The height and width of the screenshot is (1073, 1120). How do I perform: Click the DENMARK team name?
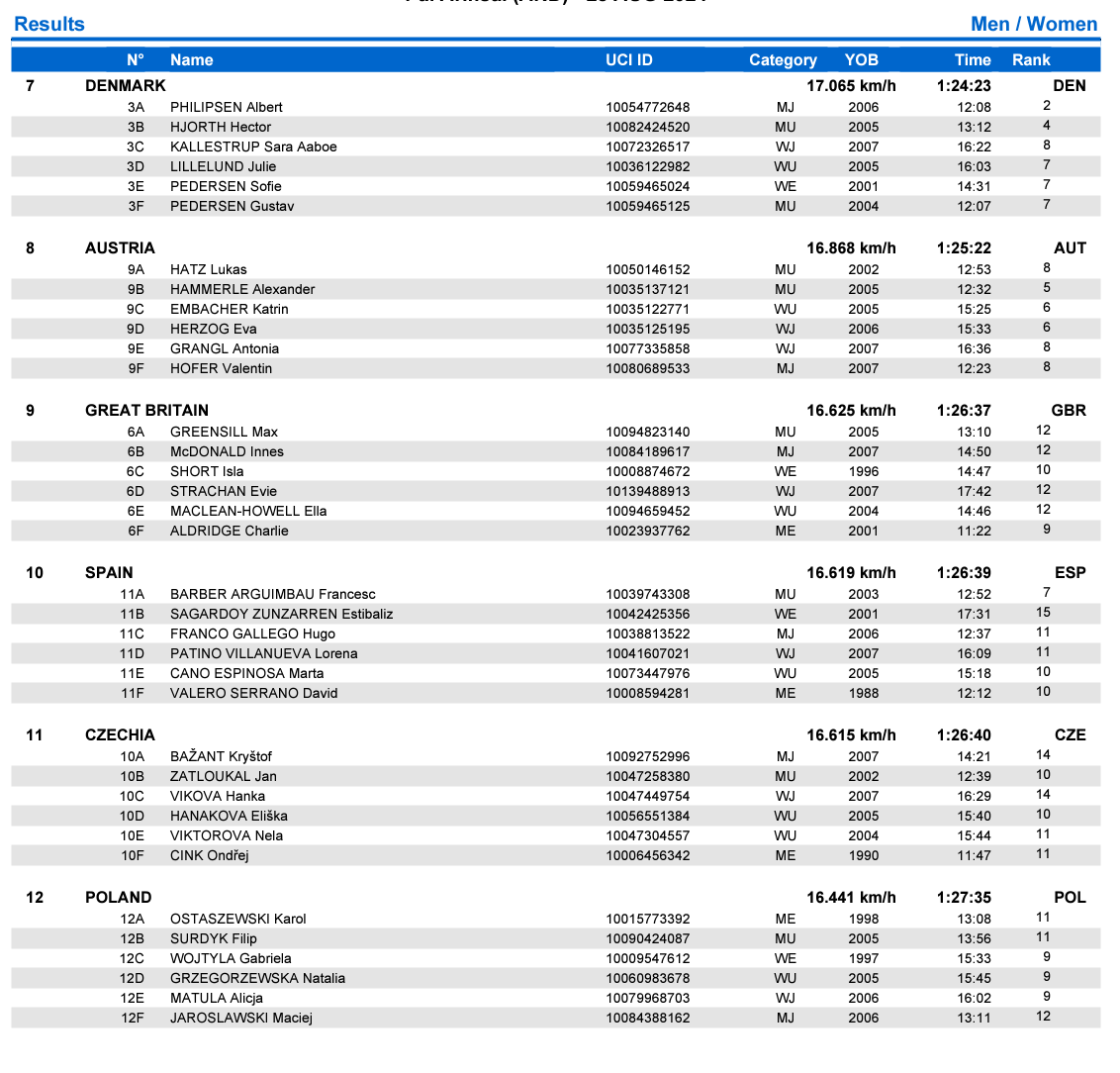tap(125, 86)
